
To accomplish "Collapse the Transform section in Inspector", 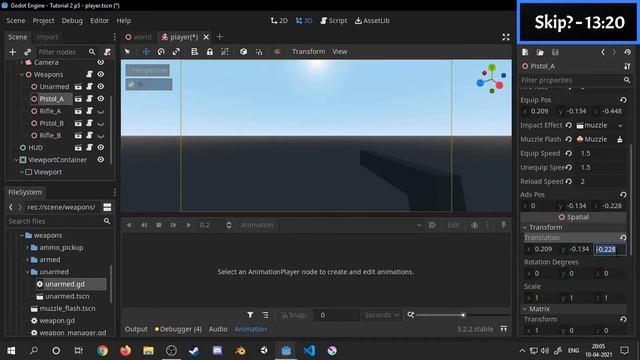I will tap(525, 227).
